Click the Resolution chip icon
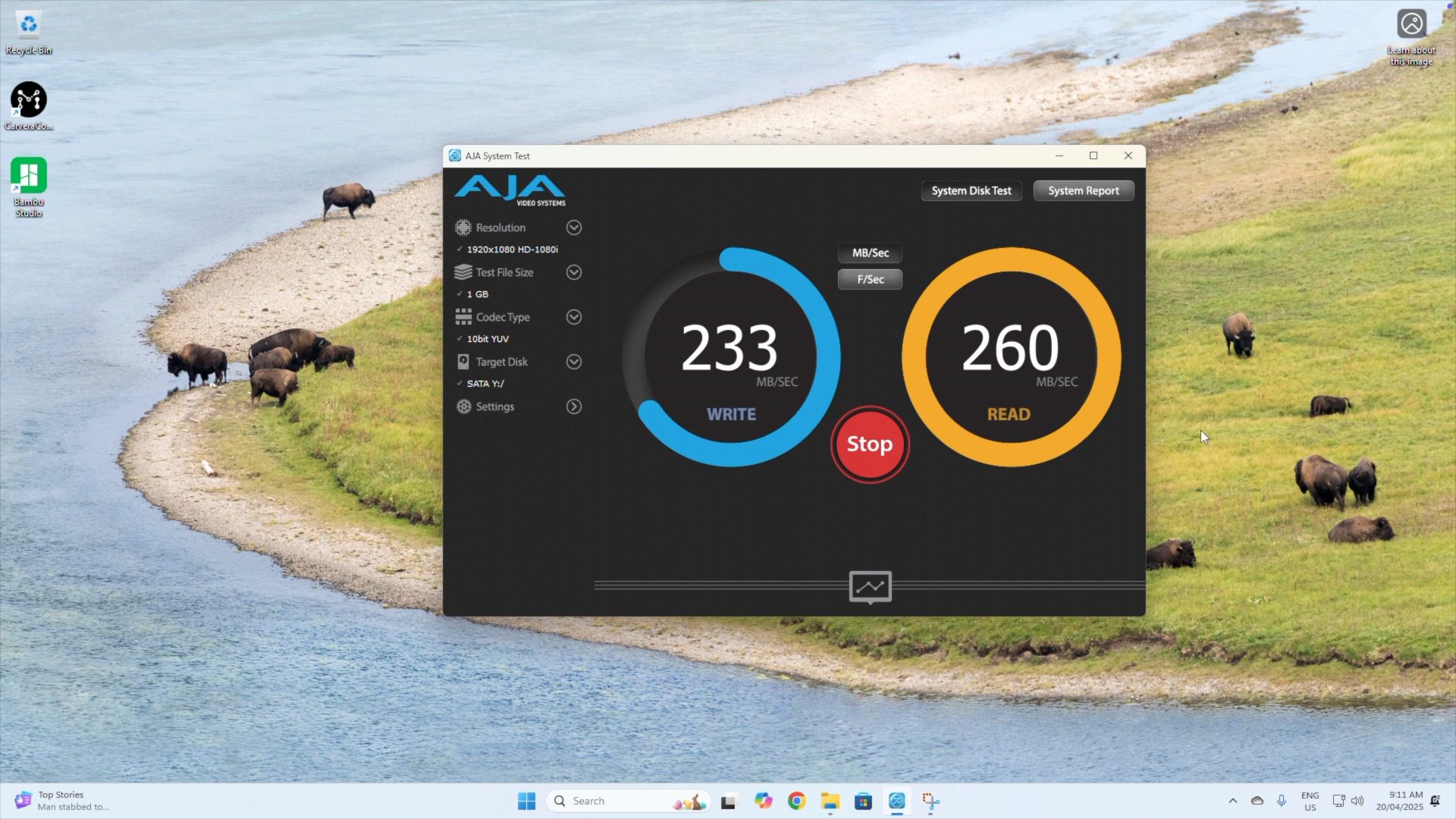 463,227
